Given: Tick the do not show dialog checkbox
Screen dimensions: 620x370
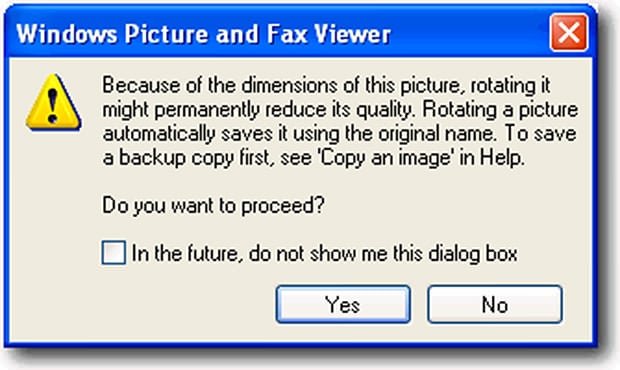Looking at the screenshot, I should (x=114, y=253).
